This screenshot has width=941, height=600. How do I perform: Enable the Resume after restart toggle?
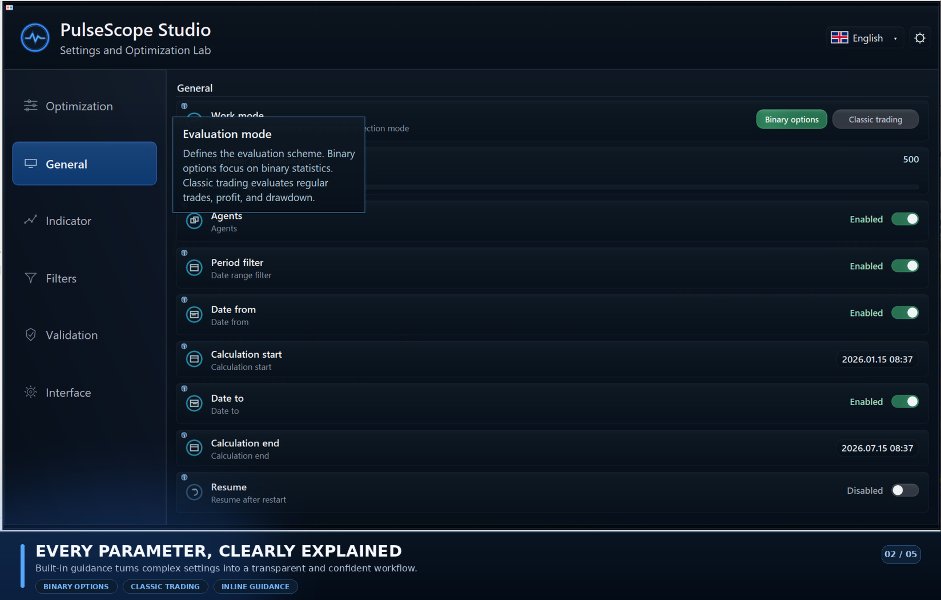[x=904, y=490]
